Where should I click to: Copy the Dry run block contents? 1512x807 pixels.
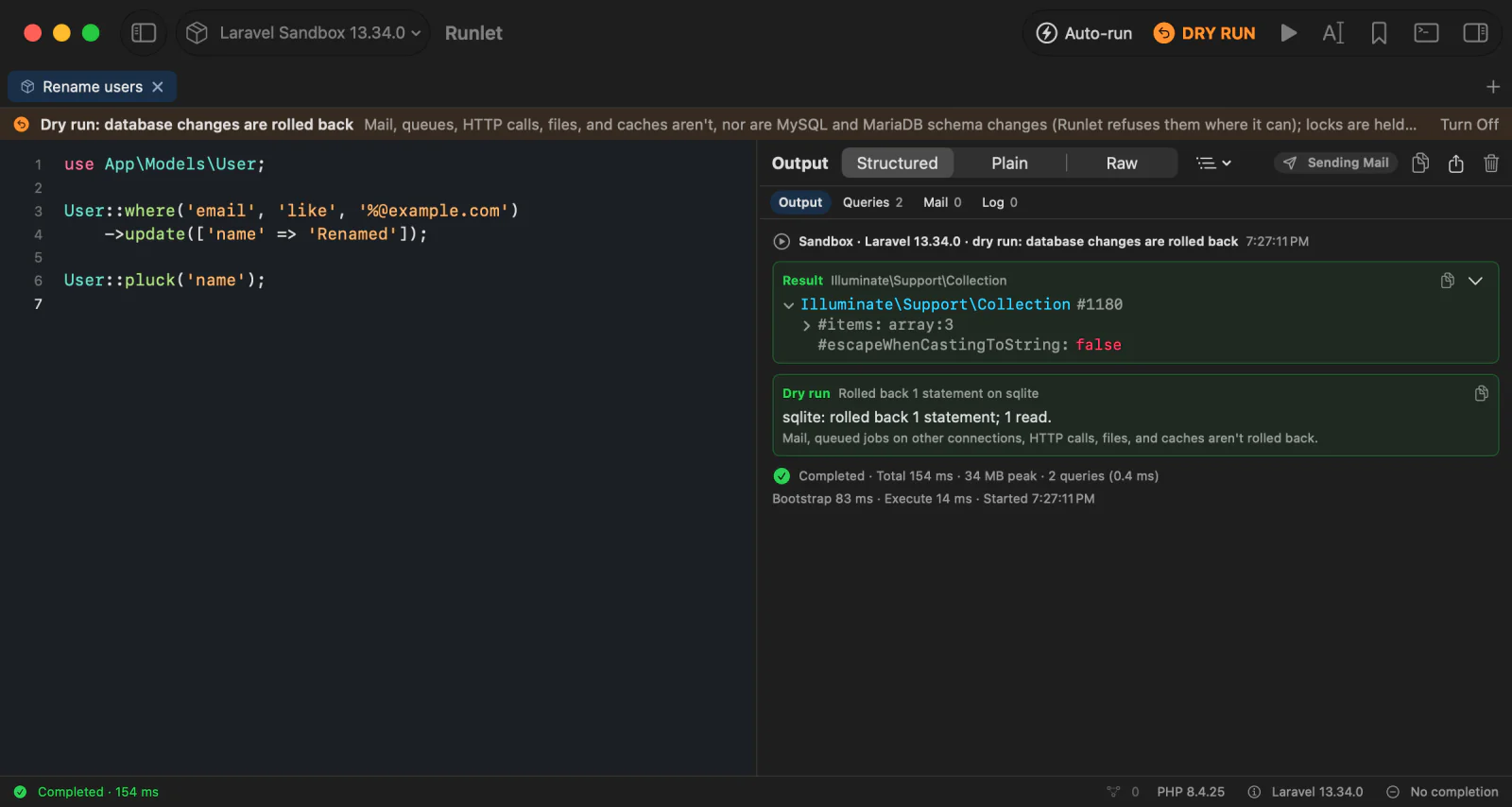point(1481,393)
